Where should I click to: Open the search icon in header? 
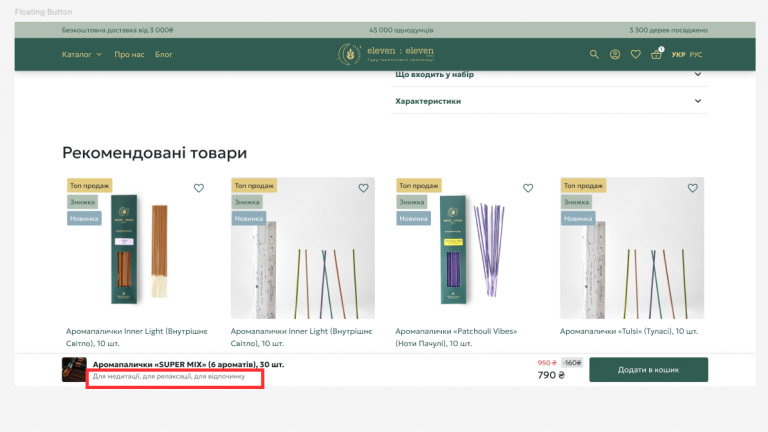pyautogui.click(x=594, y=54)
